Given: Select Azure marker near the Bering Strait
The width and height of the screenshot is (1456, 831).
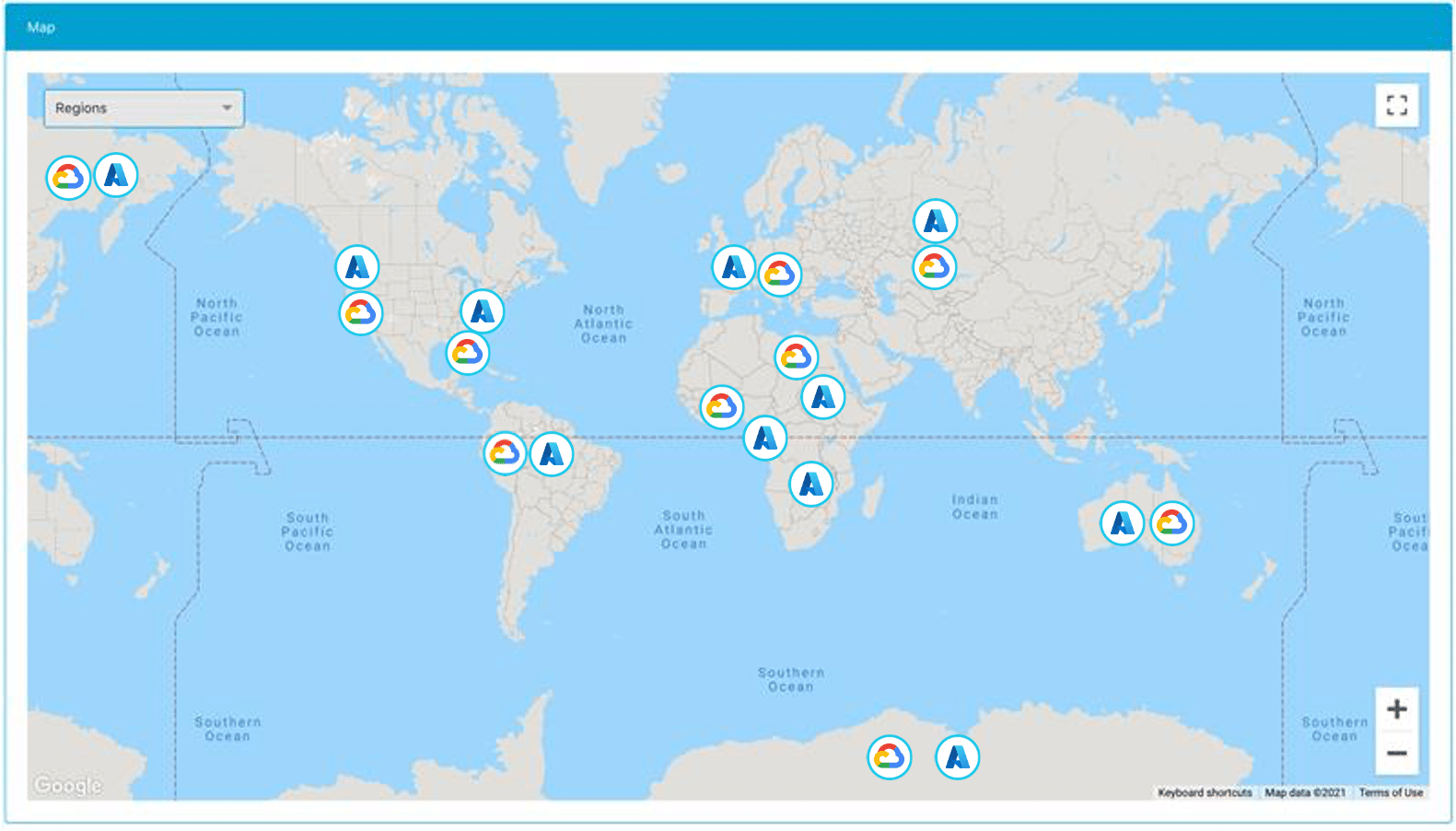Looking at the screenshot, I should [116, 175].
